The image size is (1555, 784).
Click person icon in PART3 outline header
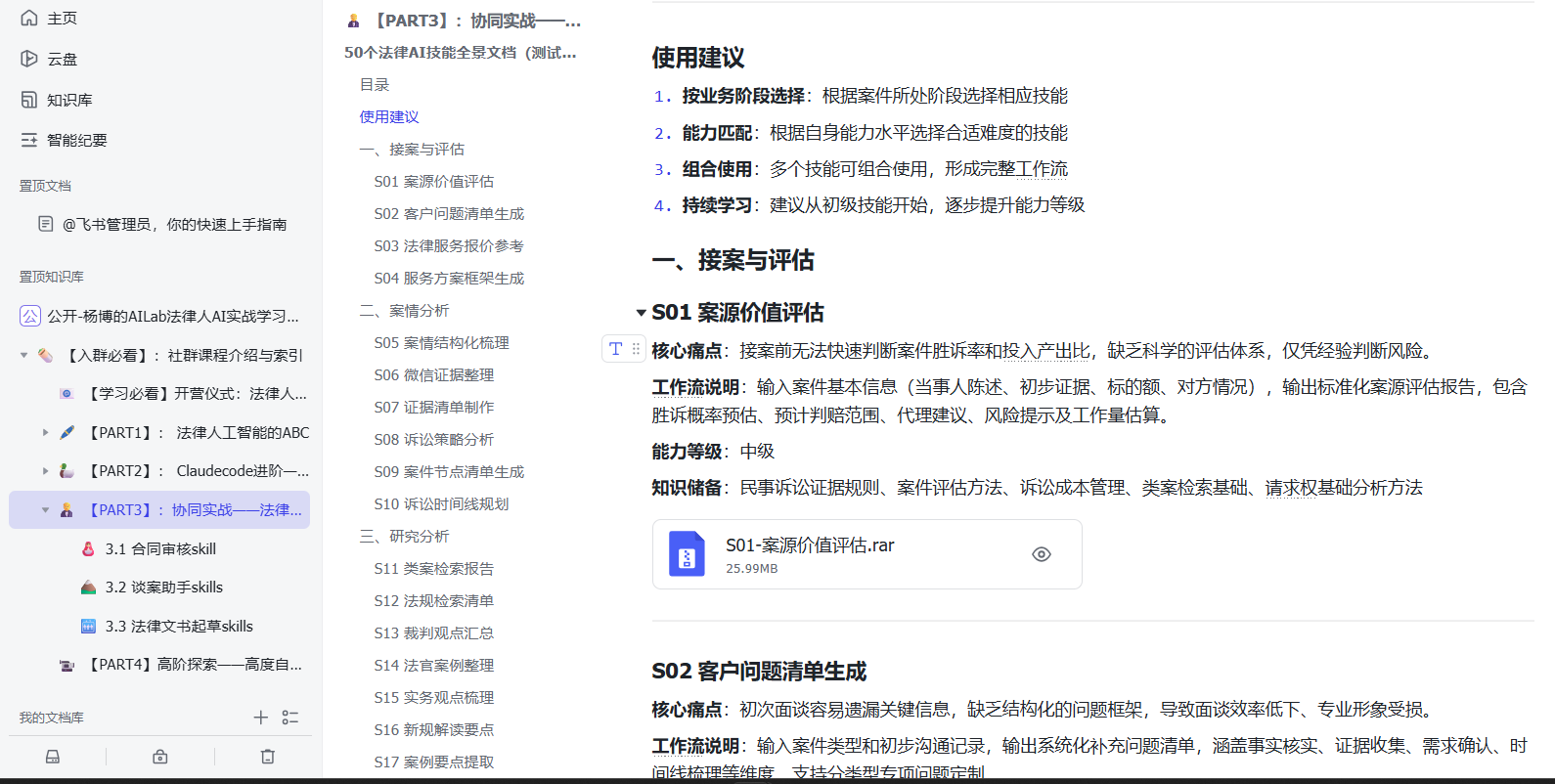tap(354, 21)
